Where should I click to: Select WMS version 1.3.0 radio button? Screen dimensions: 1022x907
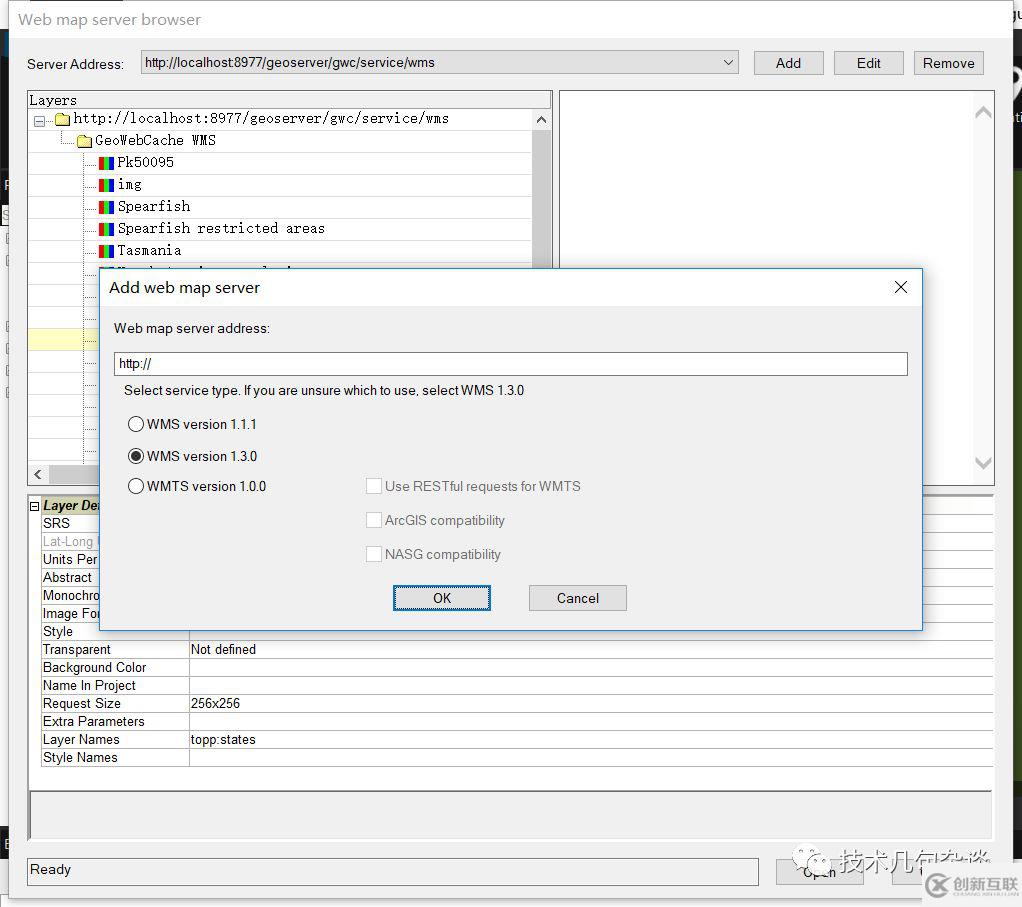(136, 456)
